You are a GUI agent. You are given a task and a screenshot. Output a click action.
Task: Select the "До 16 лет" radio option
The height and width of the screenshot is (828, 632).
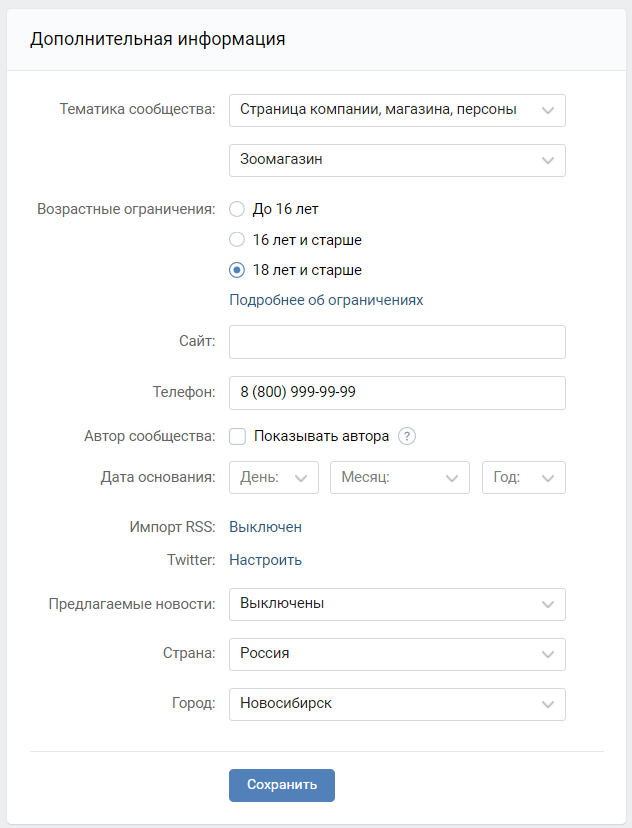[237, 209]
